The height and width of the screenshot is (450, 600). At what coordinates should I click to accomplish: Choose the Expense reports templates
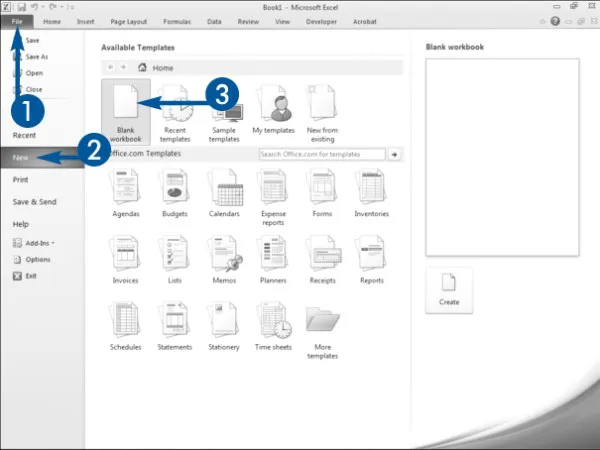[273, 194]
